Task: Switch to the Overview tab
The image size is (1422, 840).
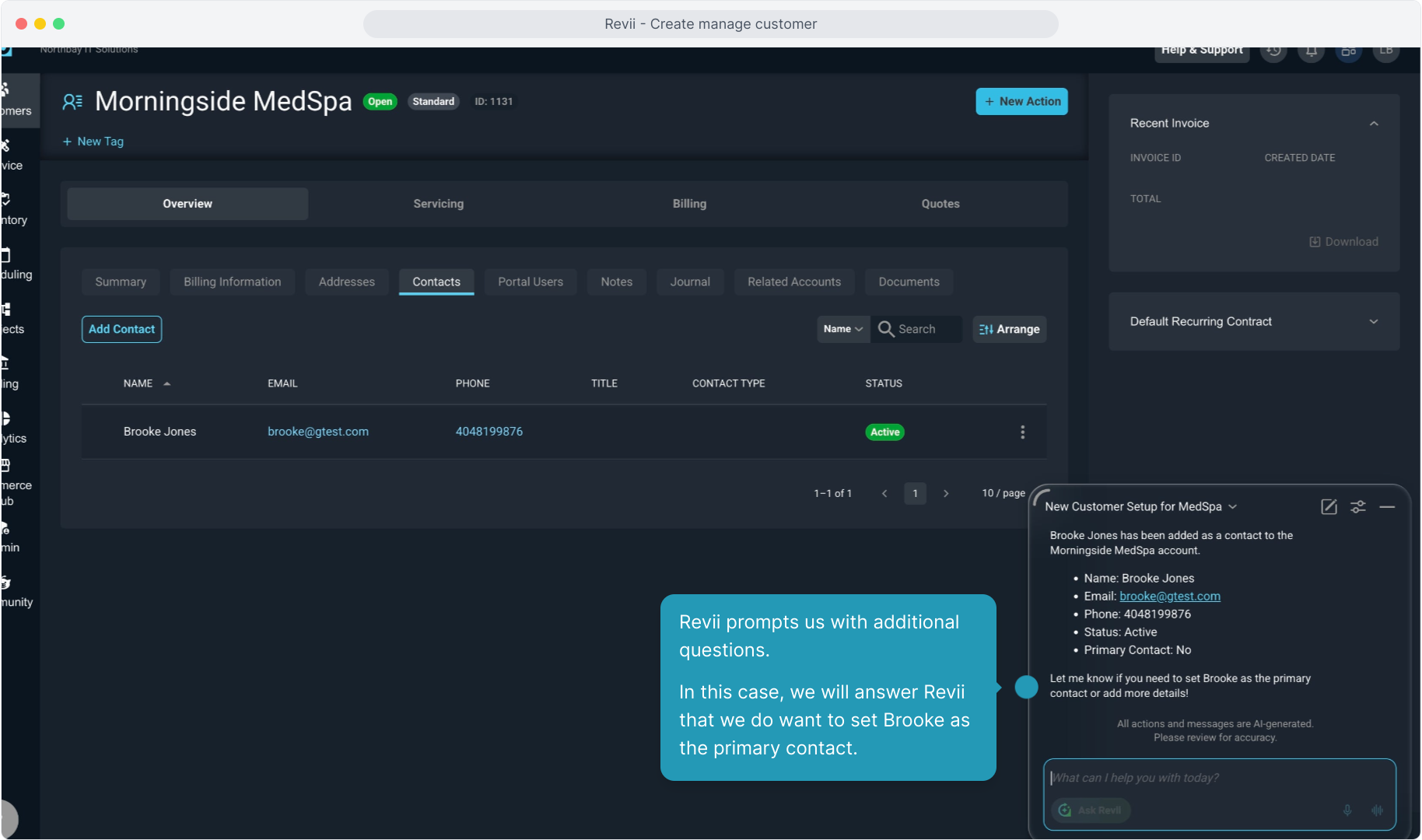Action: pyautogui.click(x=187, y=204)
